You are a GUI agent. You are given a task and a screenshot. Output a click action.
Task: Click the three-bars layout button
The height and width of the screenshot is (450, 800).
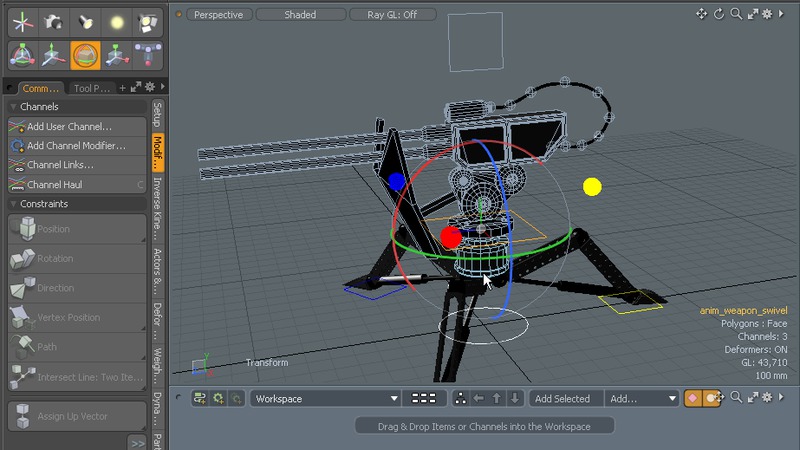[423, 398]
